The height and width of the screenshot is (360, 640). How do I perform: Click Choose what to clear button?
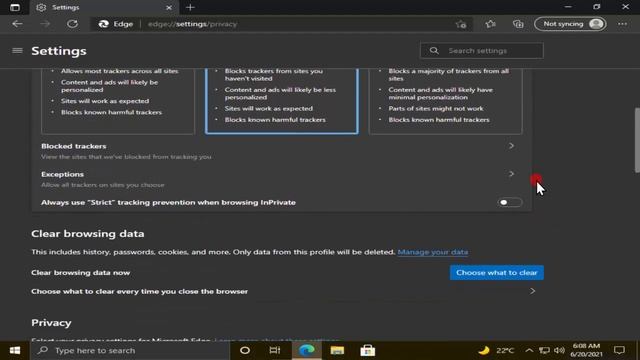tap(497, 273)
